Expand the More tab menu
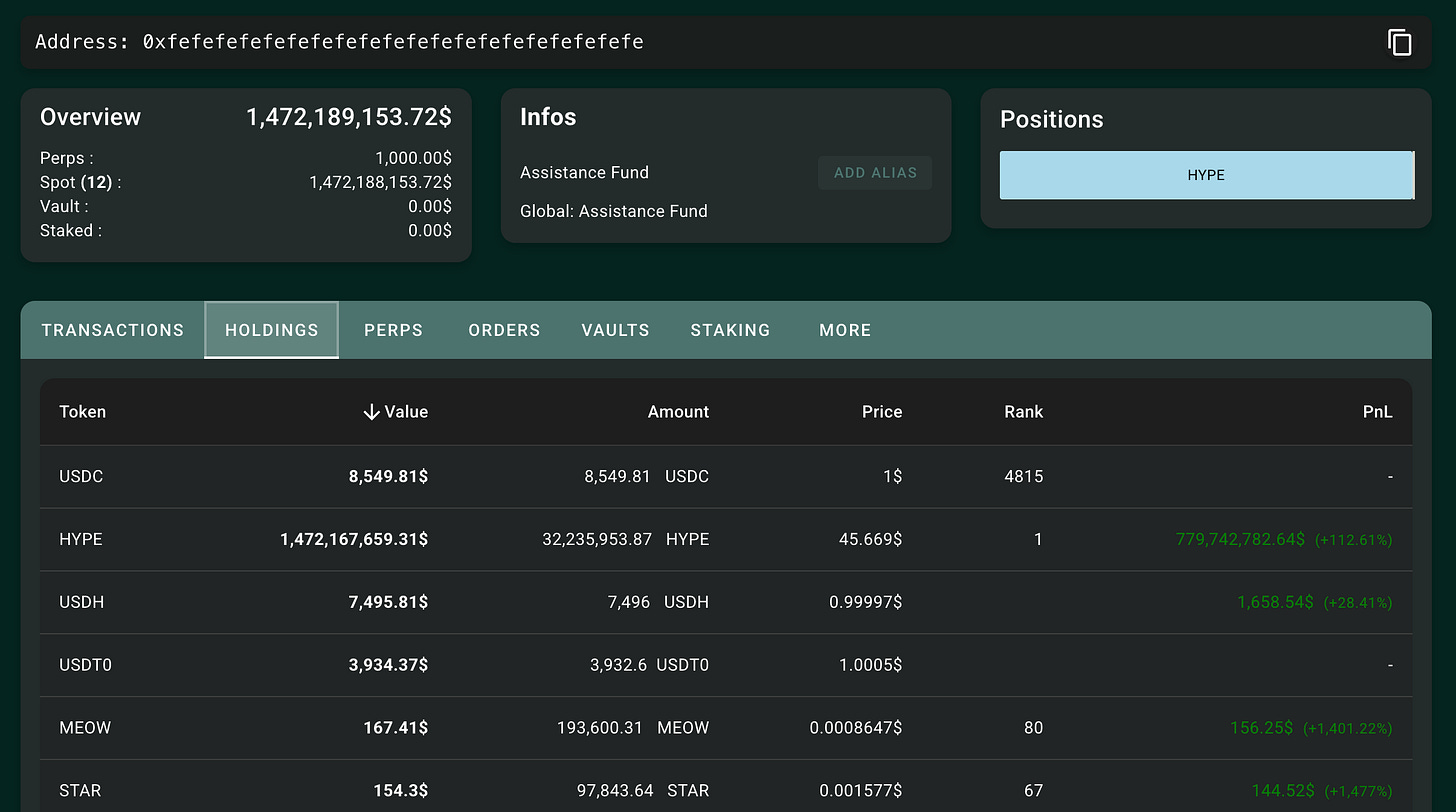Viewport: 1456px width, 812px height. (x=845, y=330)
